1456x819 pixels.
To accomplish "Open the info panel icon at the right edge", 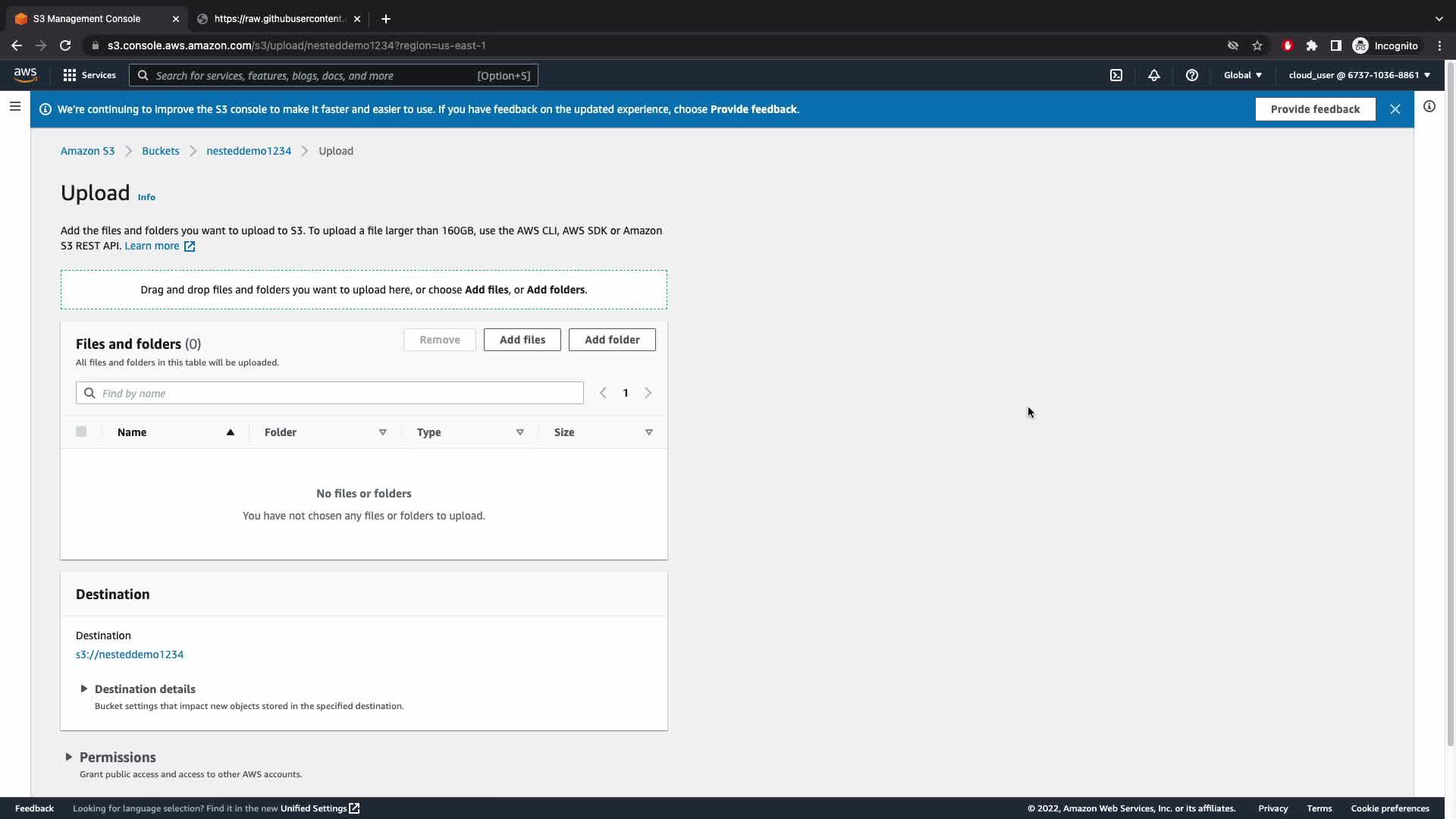I will point(1429,106).
